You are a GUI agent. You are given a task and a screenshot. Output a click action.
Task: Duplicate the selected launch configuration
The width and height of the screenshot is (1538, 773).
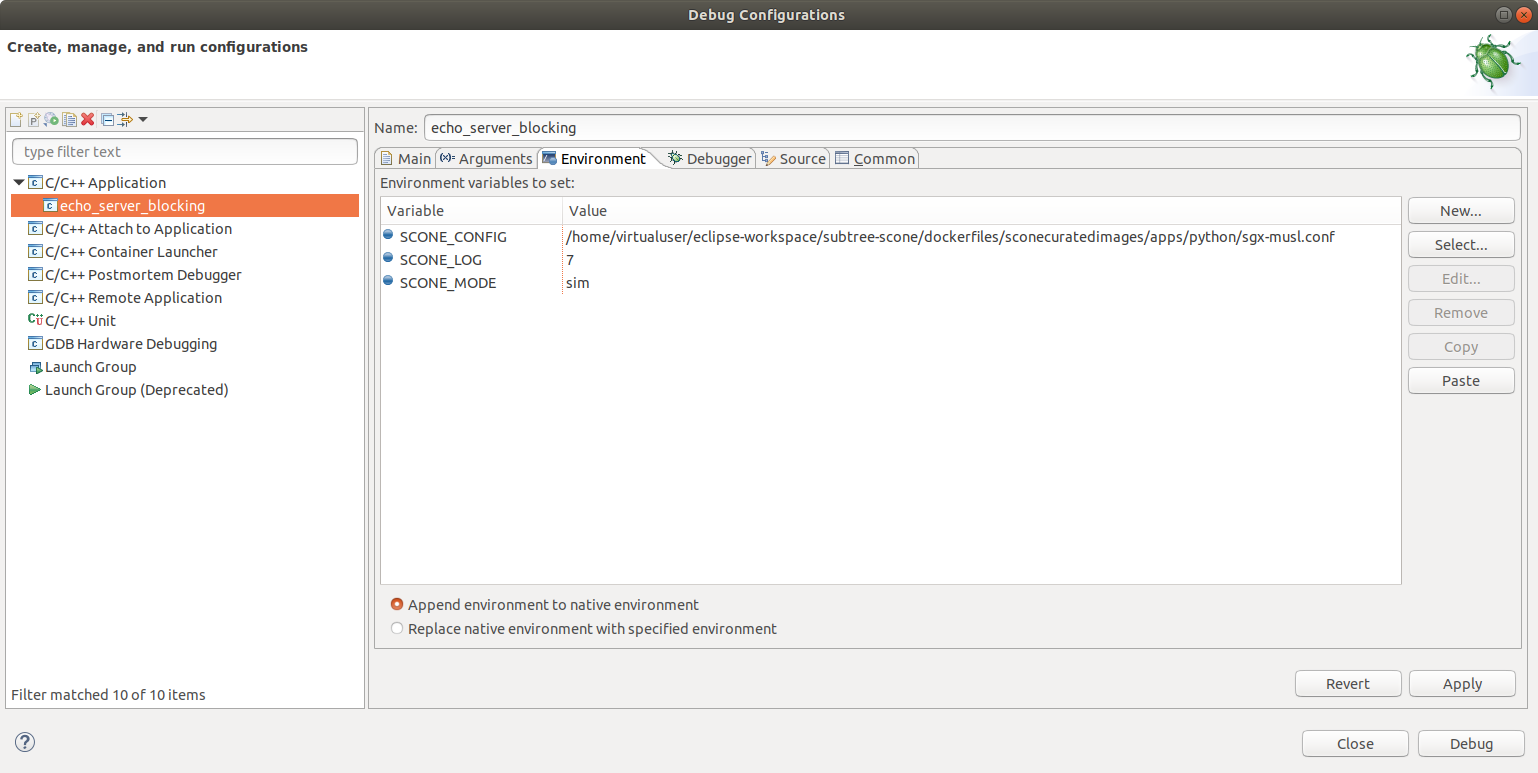point(68,119)
